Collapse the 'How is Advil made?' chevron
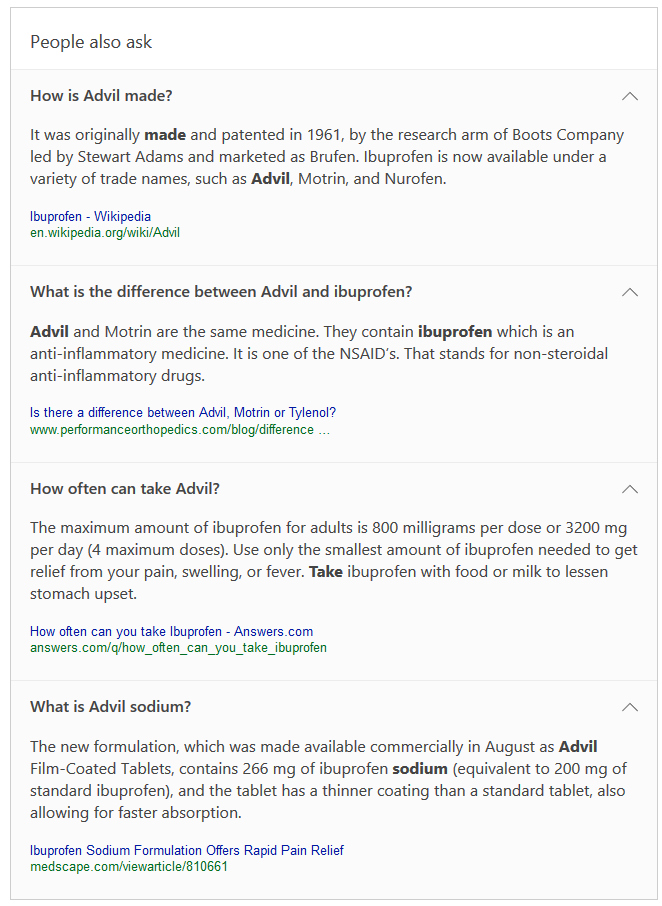 [x=629, y=96]
